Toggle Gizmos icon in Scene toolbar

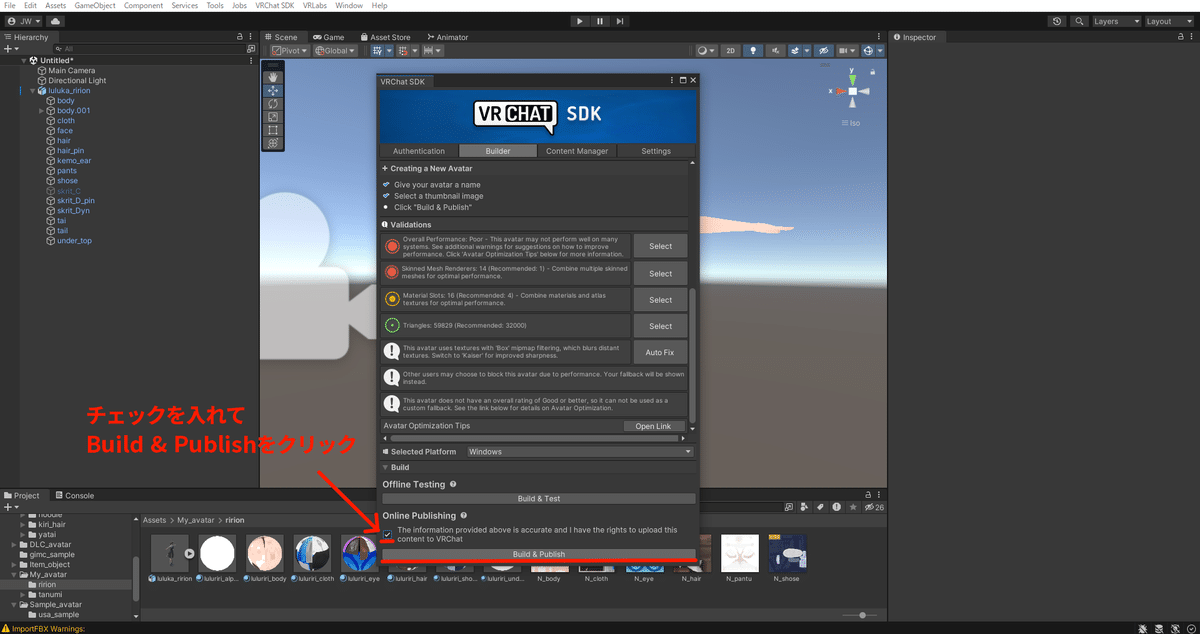coord(868,50)
